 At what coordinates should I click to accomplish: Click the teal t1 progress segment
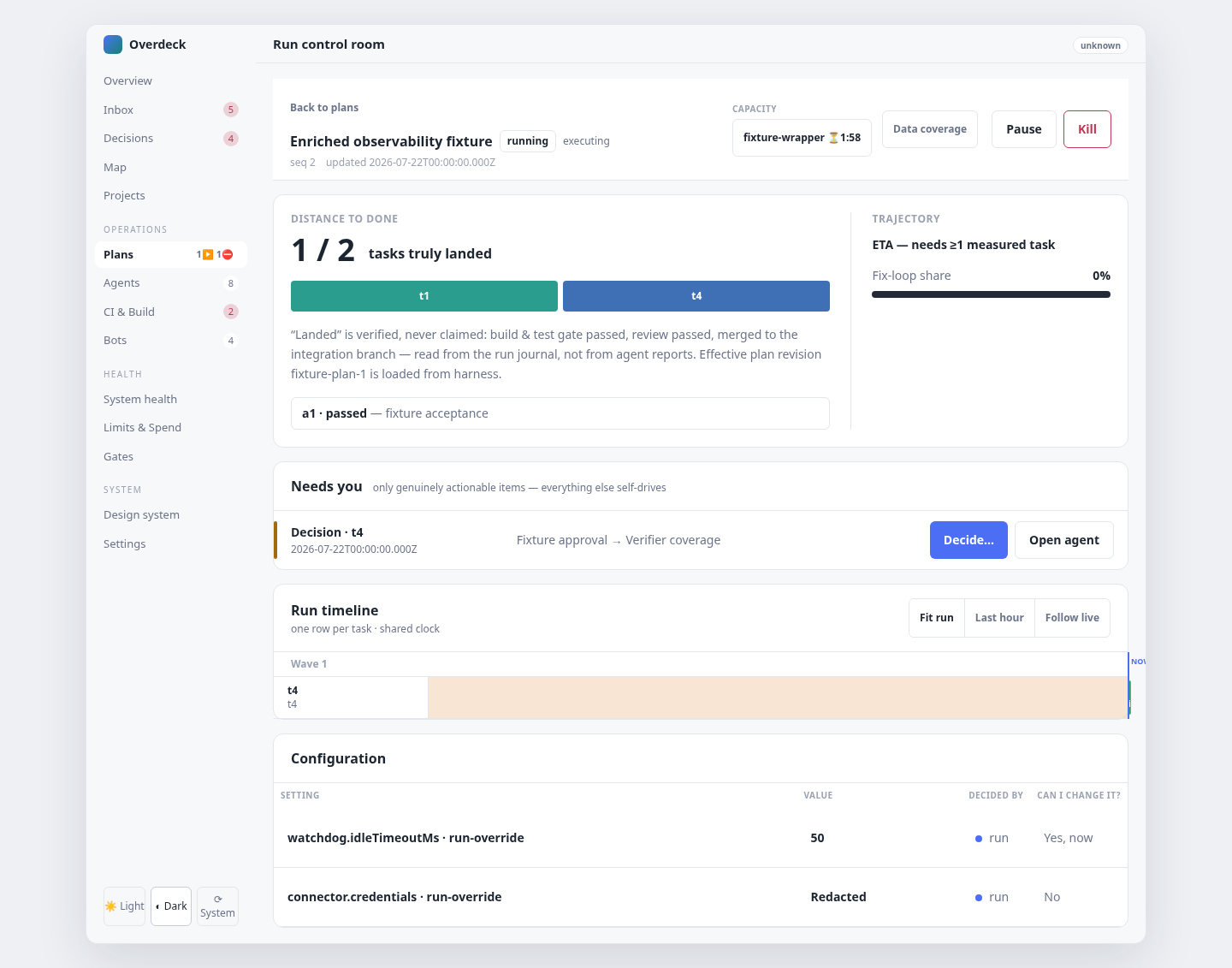(x=424, y=296)
